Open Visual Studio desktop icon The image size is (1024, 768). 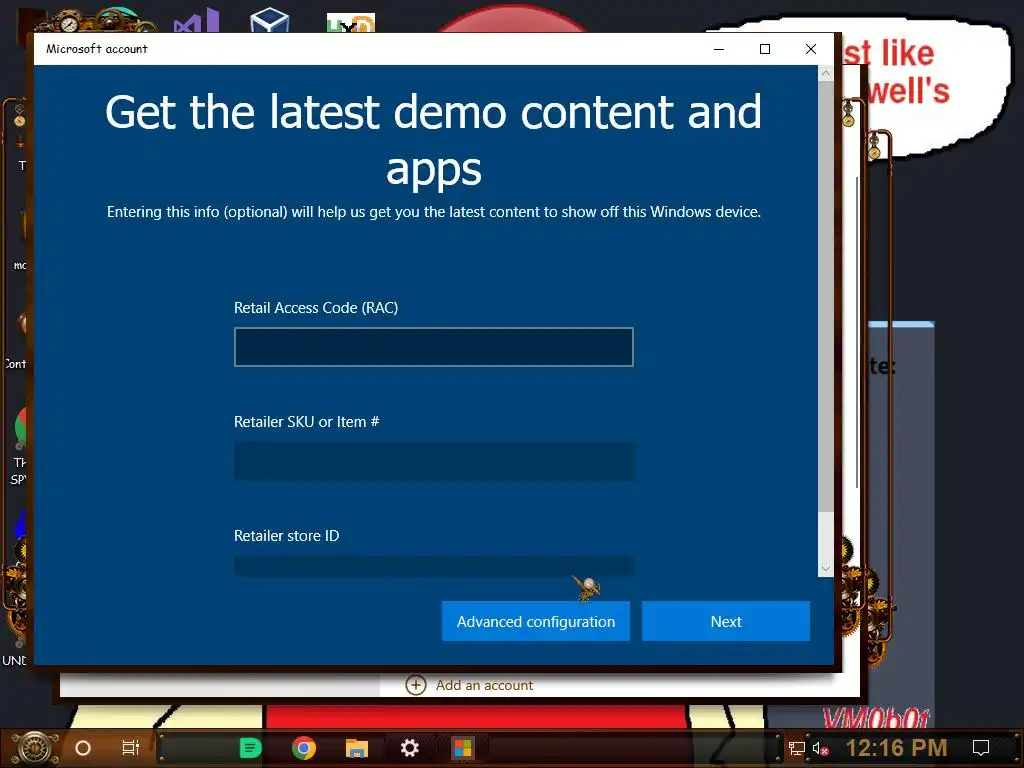[196, 21]
